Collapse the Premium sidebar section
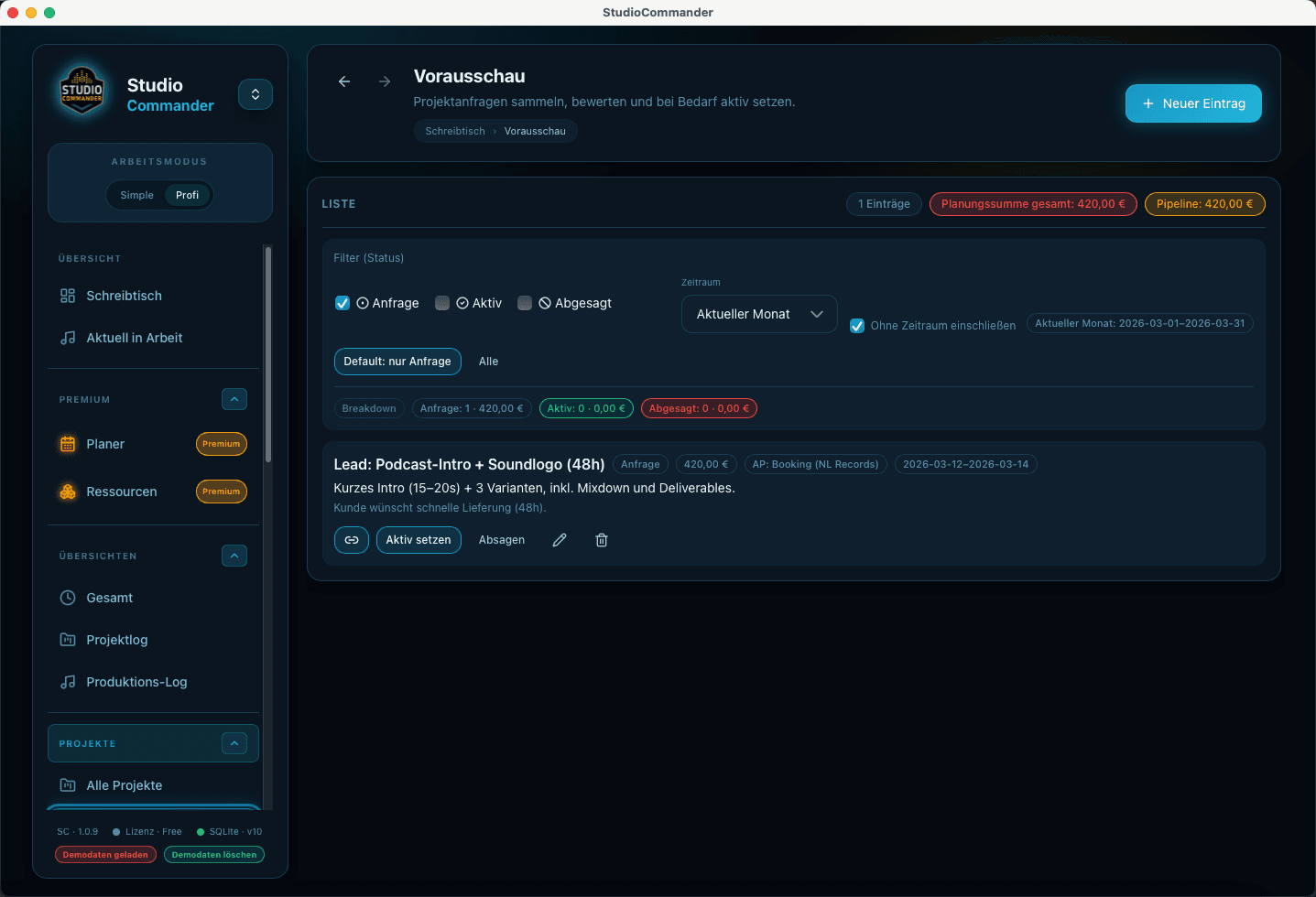 234,399
